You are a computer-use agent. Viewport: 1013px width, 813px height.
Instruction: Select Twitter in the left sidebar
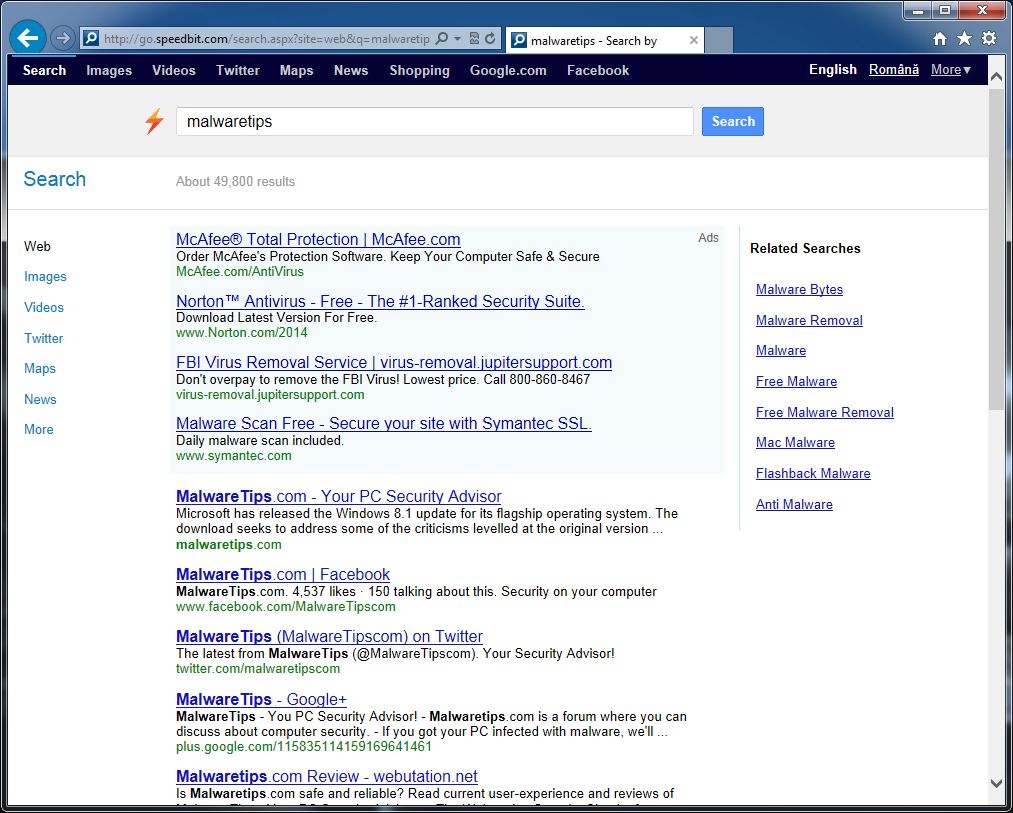43,338
